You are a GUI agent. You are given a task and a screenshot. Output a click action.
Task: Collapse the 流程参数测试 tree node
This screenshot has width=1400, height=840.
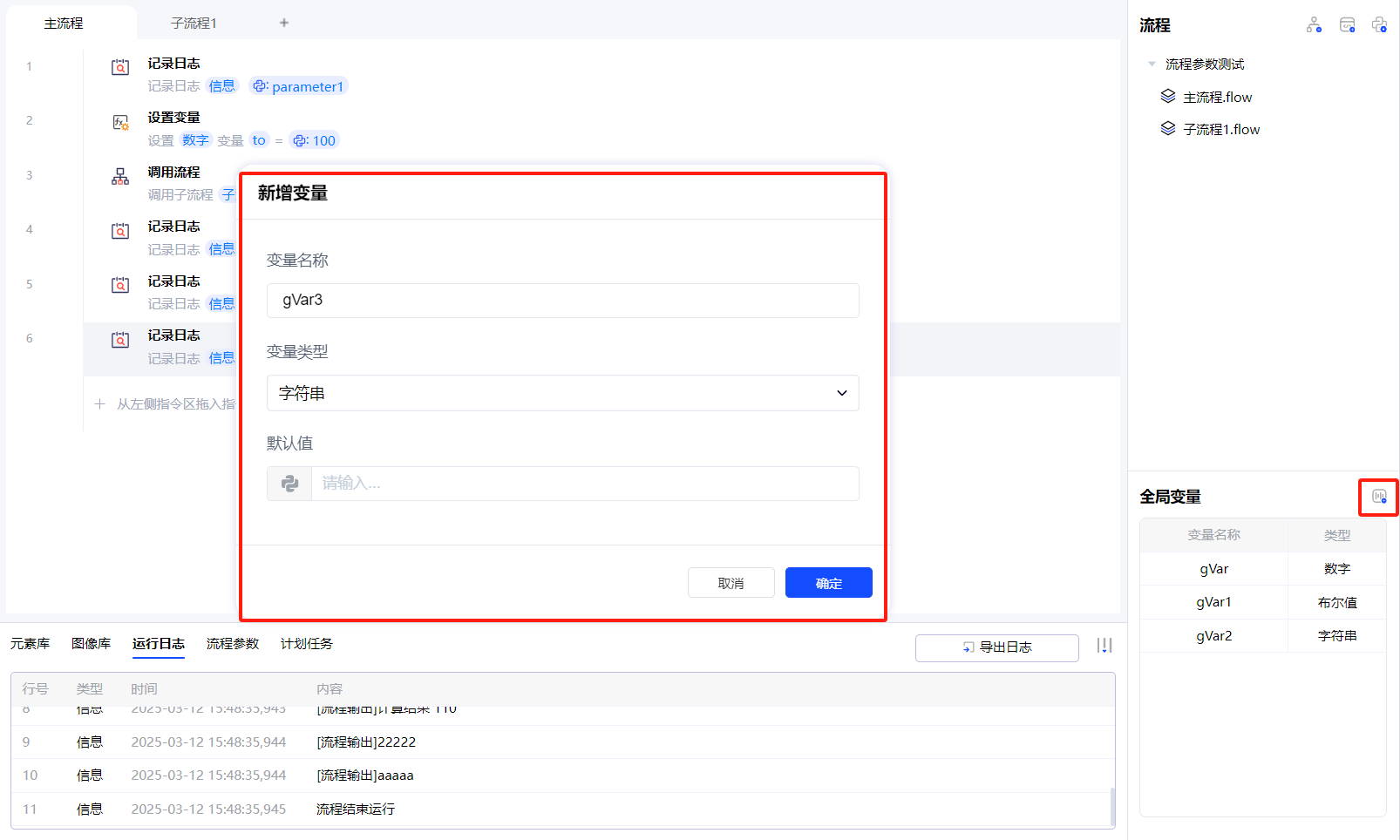click(x=1152, y=64)
